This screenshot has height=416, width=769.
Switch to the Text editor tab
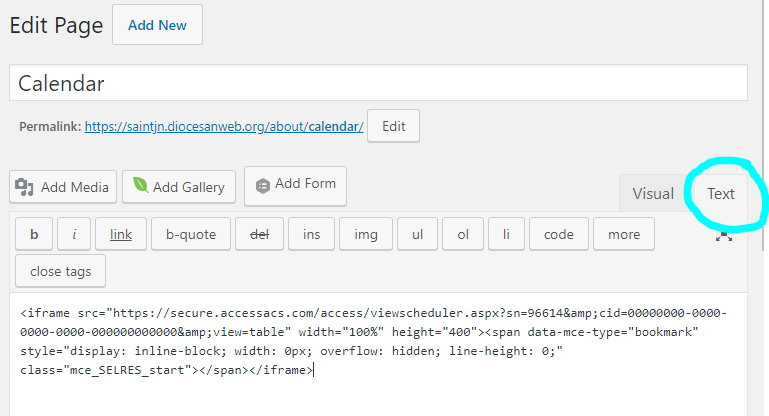720,194
